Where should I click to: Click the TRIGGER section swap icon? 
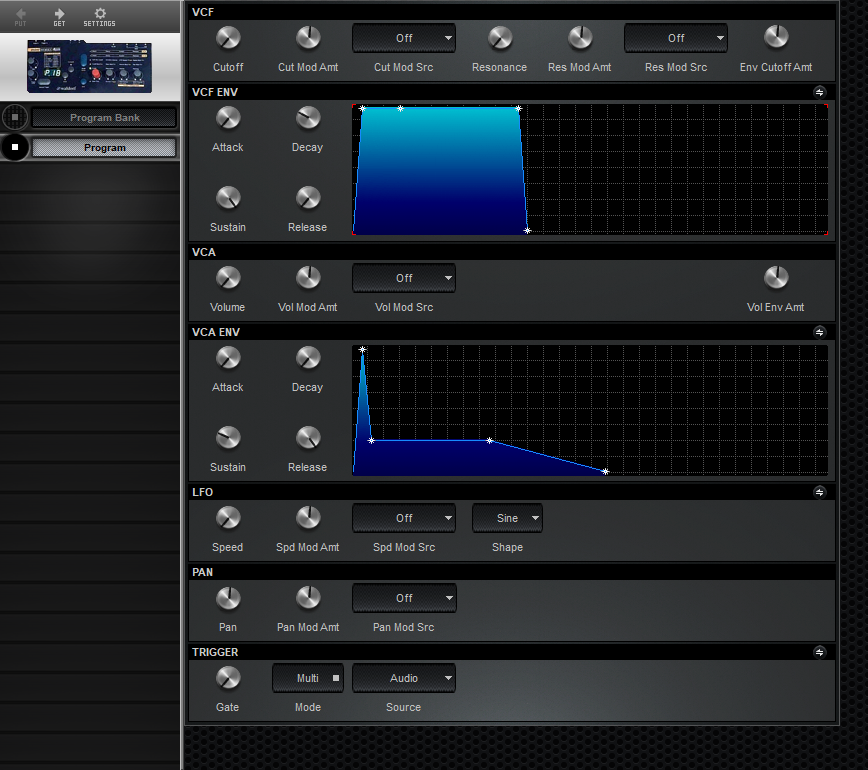820,652
